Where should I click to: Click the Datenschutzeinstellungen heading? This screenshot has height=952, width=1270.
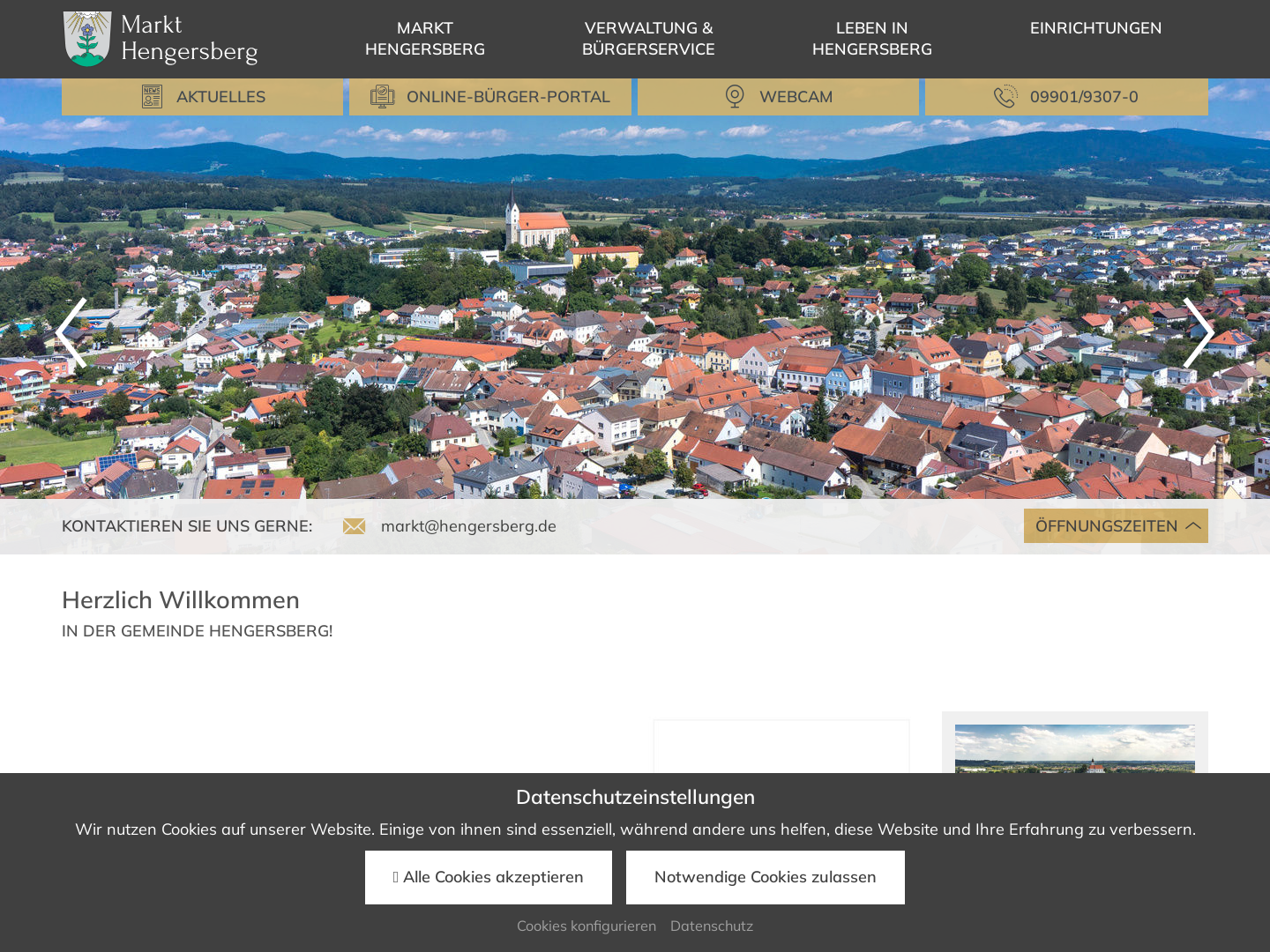pyautogui.click(x=635, y=797)
